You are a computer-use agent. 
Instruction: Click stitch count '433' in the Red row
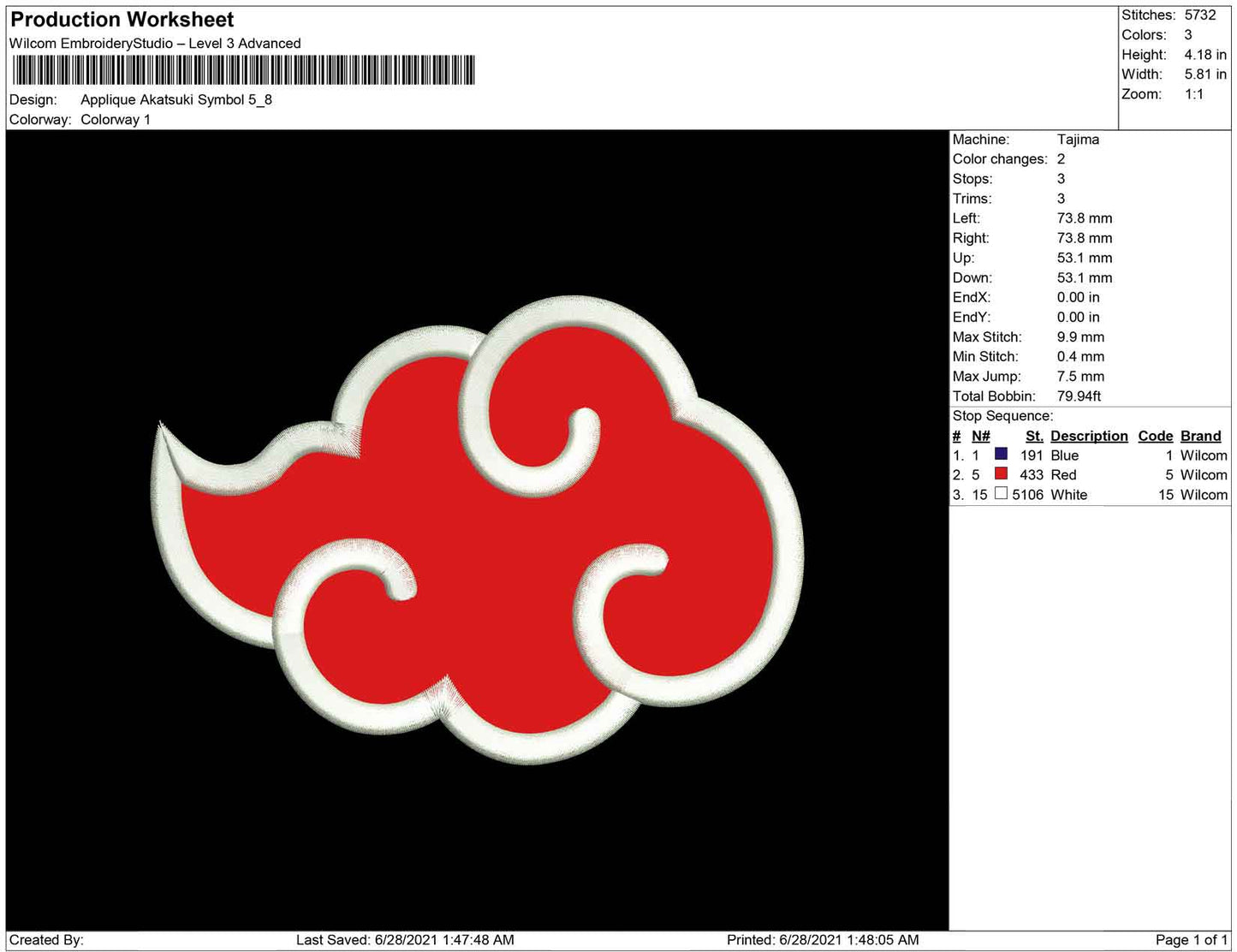click(1032, 475)
